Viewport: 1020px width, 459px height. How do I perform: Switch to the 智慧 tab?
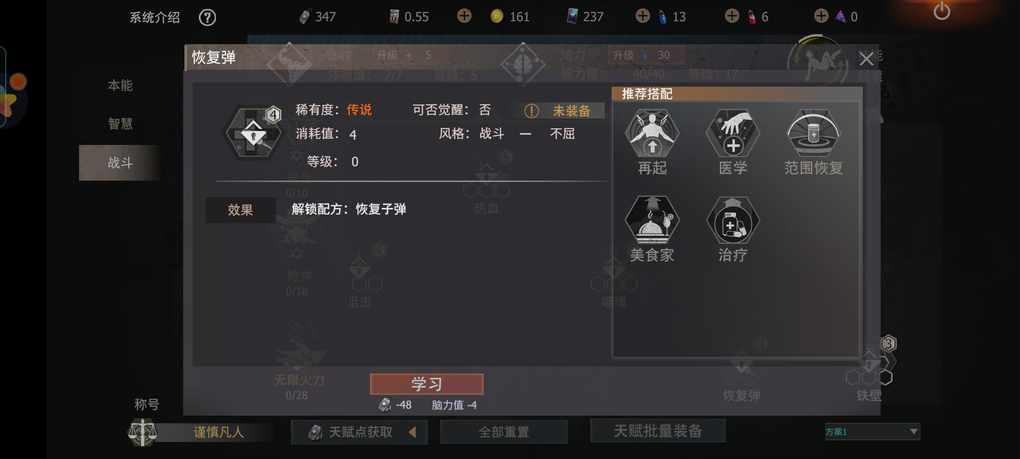tap(120, 124)
